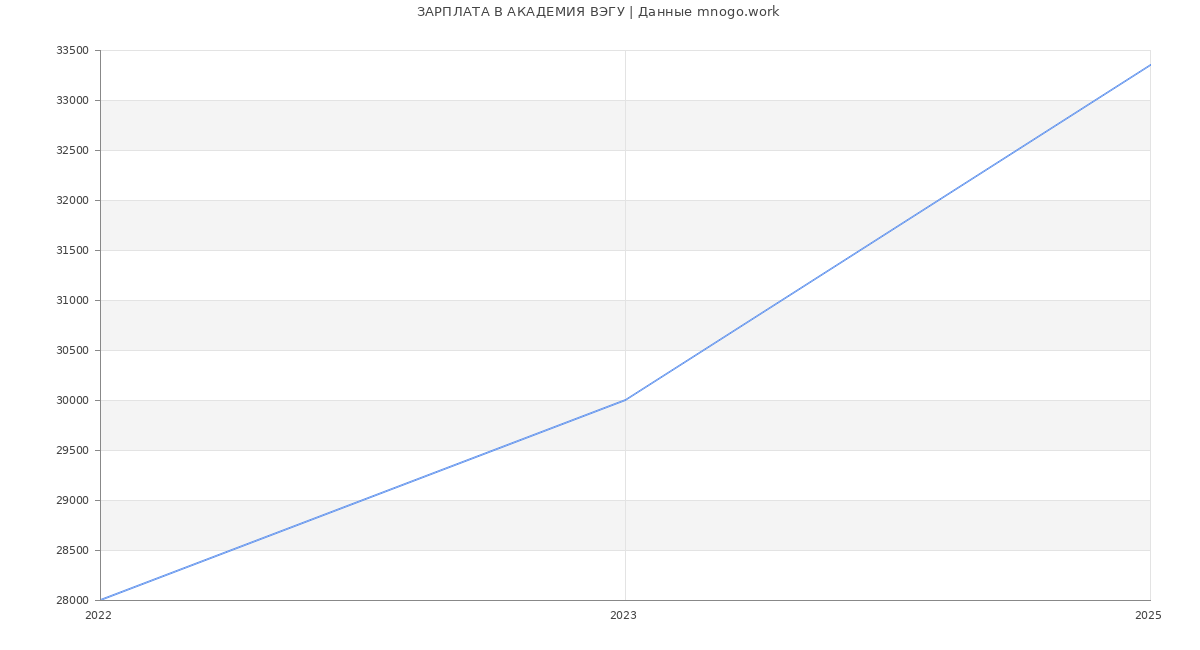This screenshot has height=650, width=1200.
Task: Click the 29000 y-axis label
Action: point(72,501)
